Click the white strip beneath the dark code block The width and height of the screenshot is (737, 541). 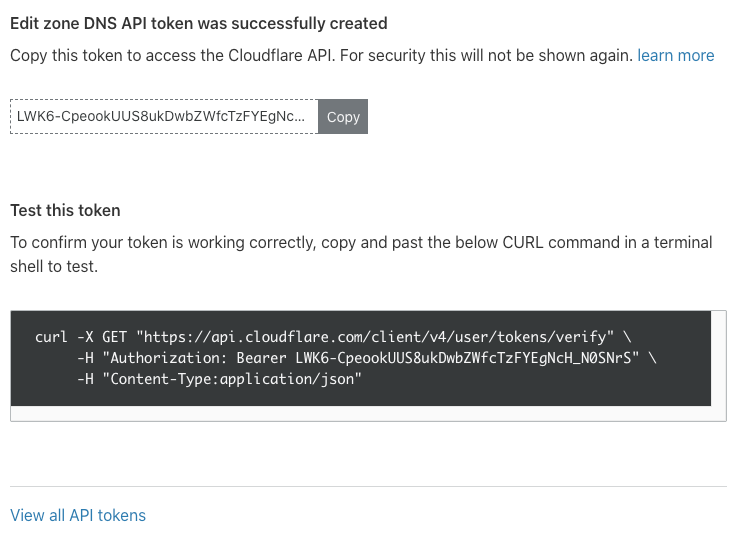point(368,414)
